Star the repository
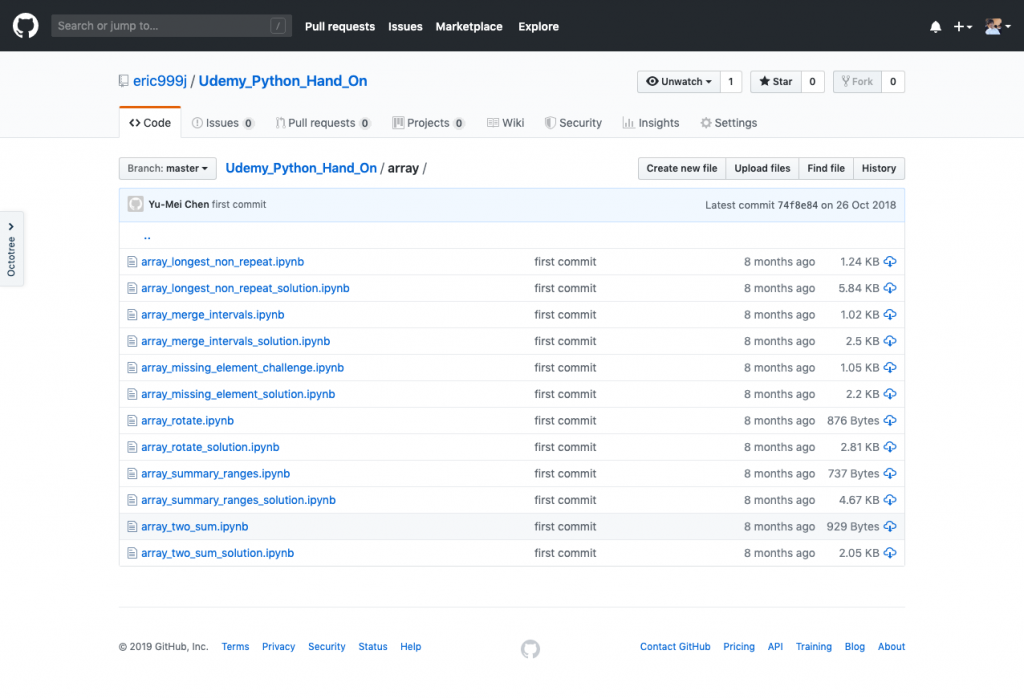The image size is (1024, 699). click(776, 82)
